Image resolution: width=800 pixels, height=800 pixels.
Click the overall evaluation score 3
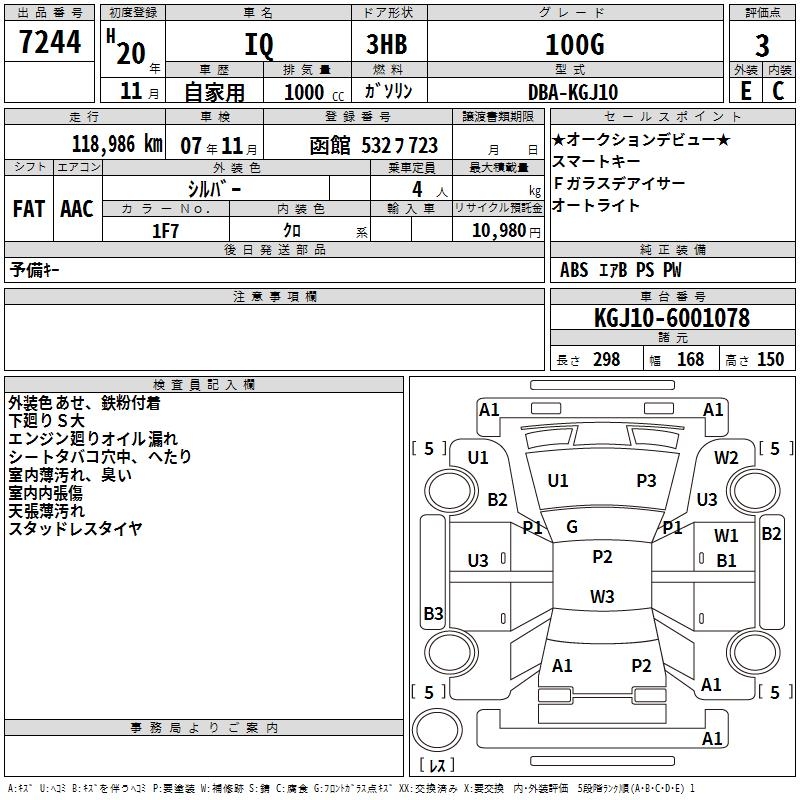coord(762,46)
